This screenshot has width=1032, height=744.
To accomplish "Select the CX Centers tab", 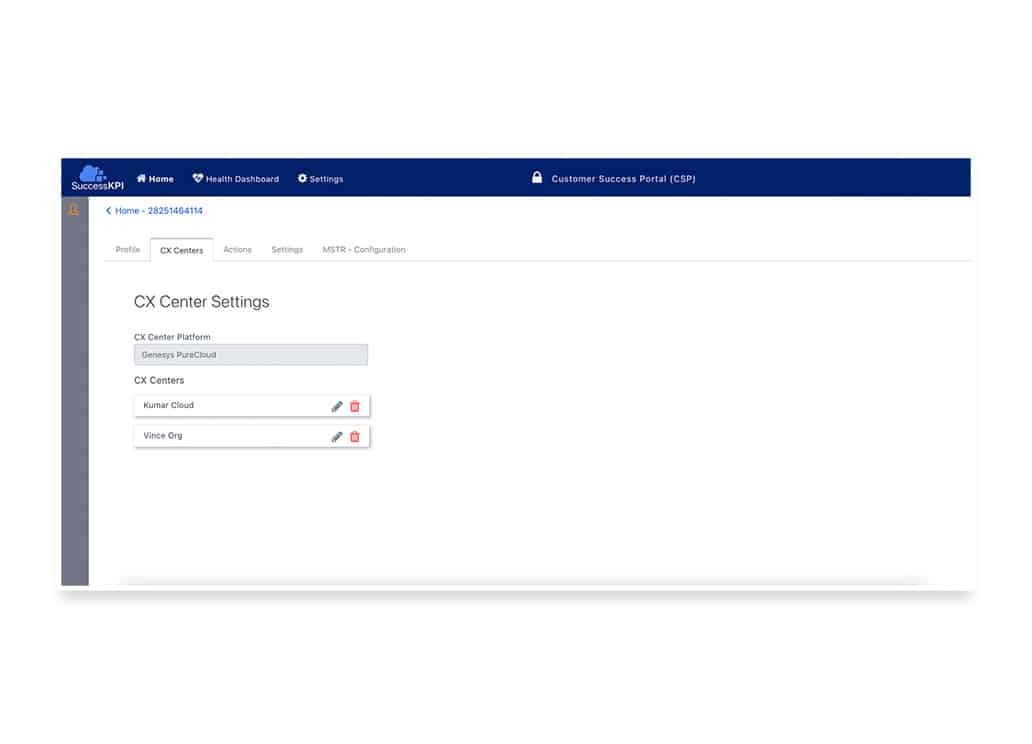I will coord(181,250).
